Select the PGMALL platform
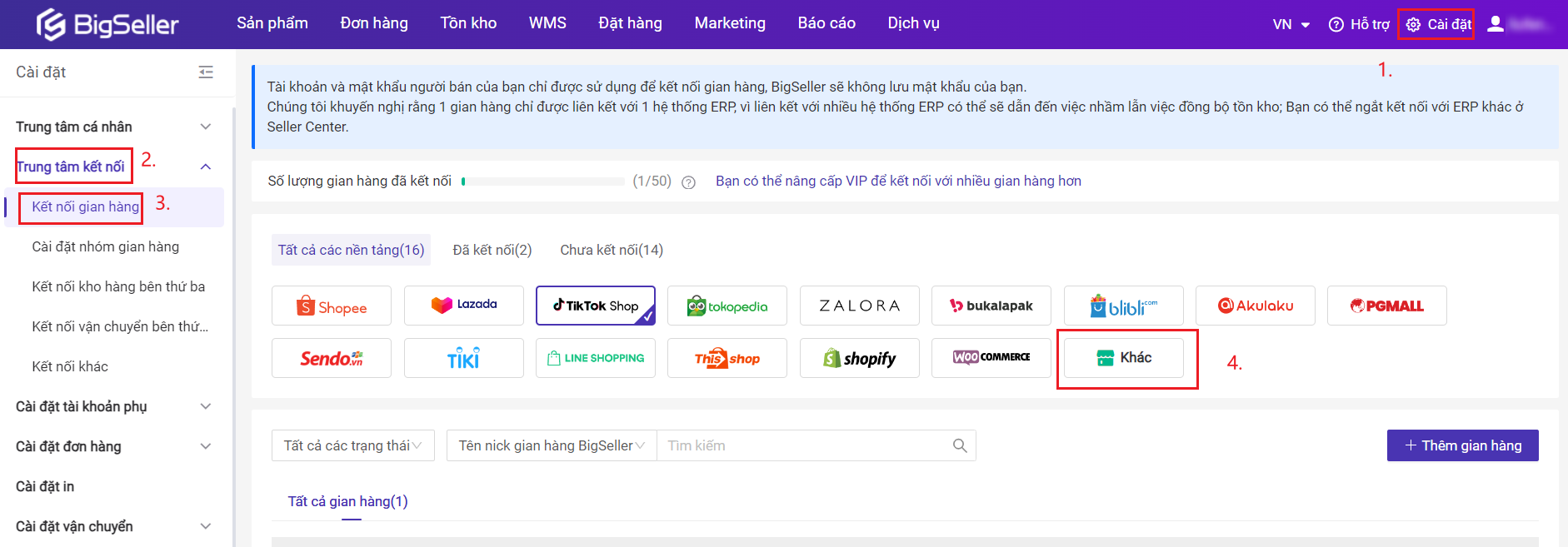The image size is (1568, 547). (1387, 306)
